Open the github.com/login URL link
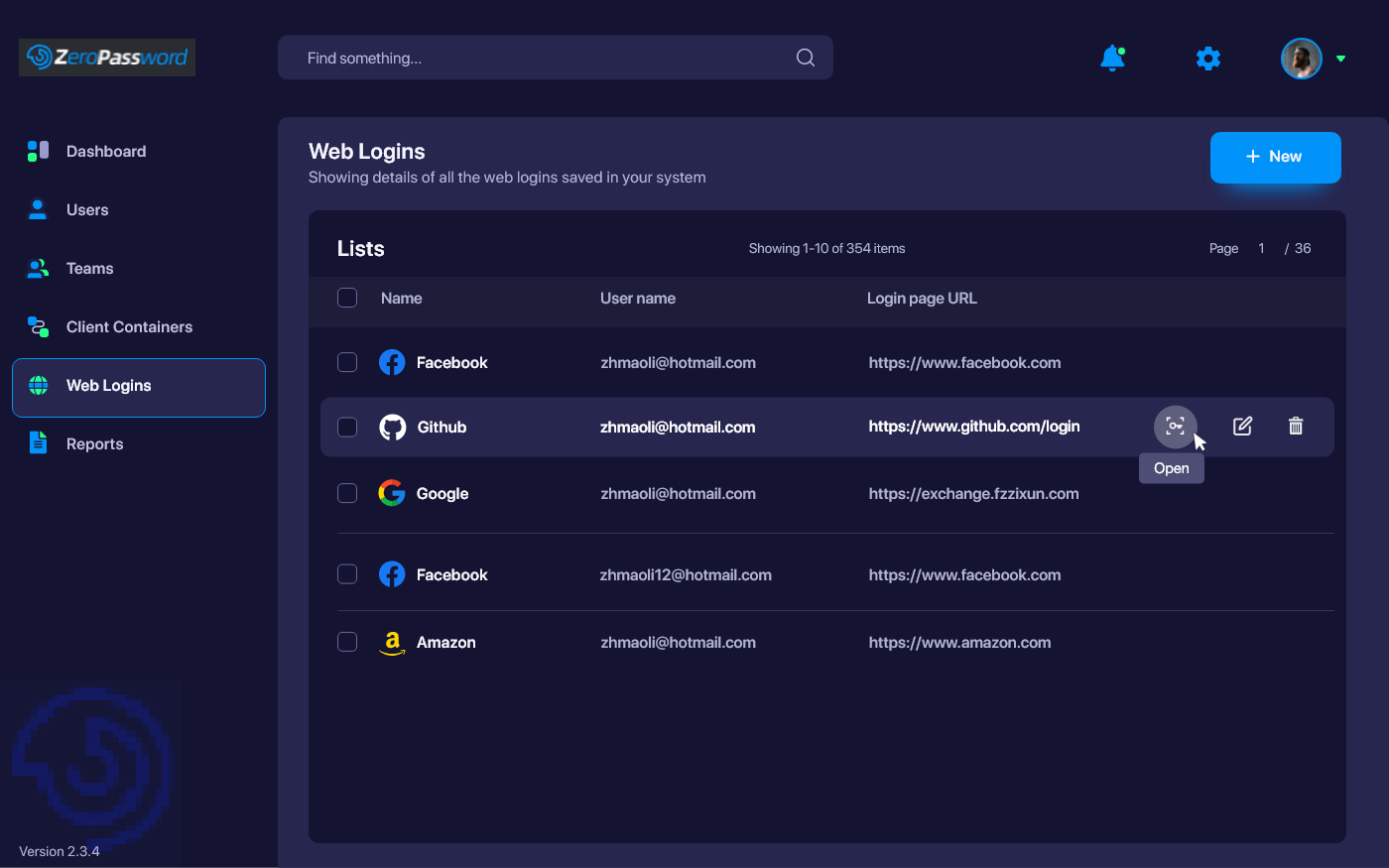The height and width of the screenshot is (868, 1389). tap(973, 427)
